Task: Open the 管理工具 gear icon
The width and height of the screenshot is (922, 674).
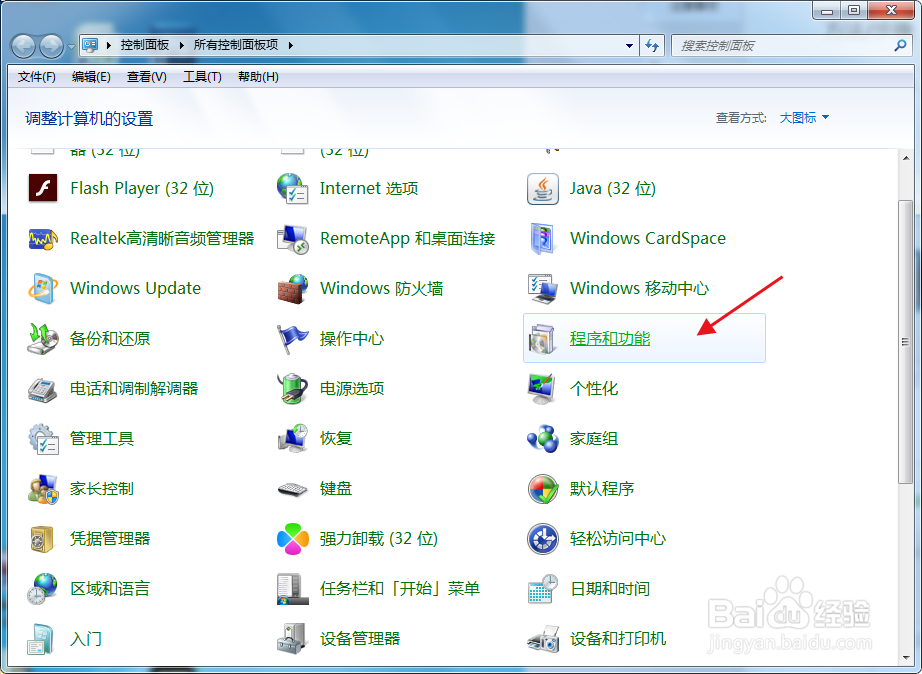Action: point(43,439)
